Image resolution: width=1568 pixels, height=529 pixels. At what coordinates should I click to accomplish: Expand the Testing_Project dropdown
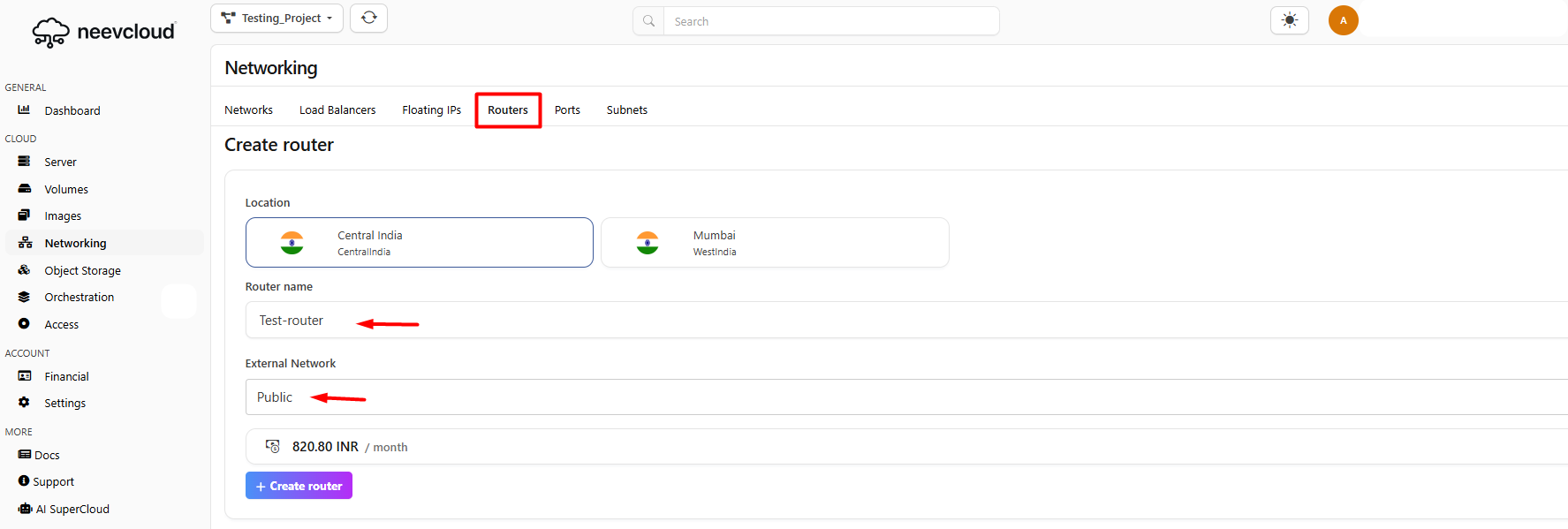coord(276,19)
